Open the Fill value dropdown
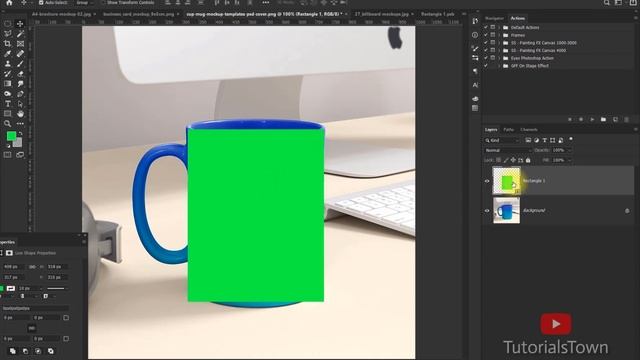 click(x=569, y=160)
